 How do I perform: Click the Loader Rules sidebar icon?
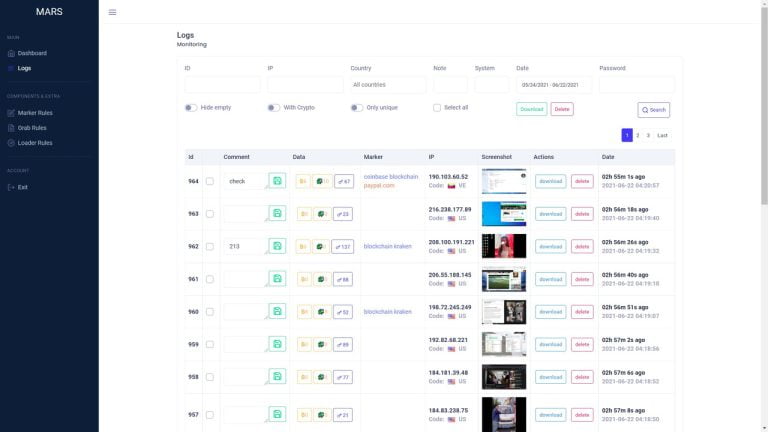pyautogui.click(x=11, y=143)
